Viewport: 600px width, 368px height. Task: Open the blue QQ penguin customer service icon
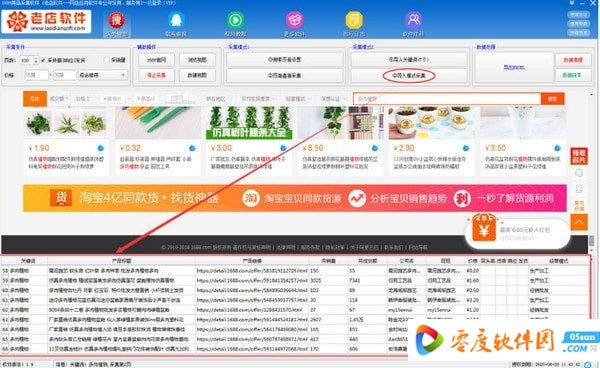tap(176, 20)
